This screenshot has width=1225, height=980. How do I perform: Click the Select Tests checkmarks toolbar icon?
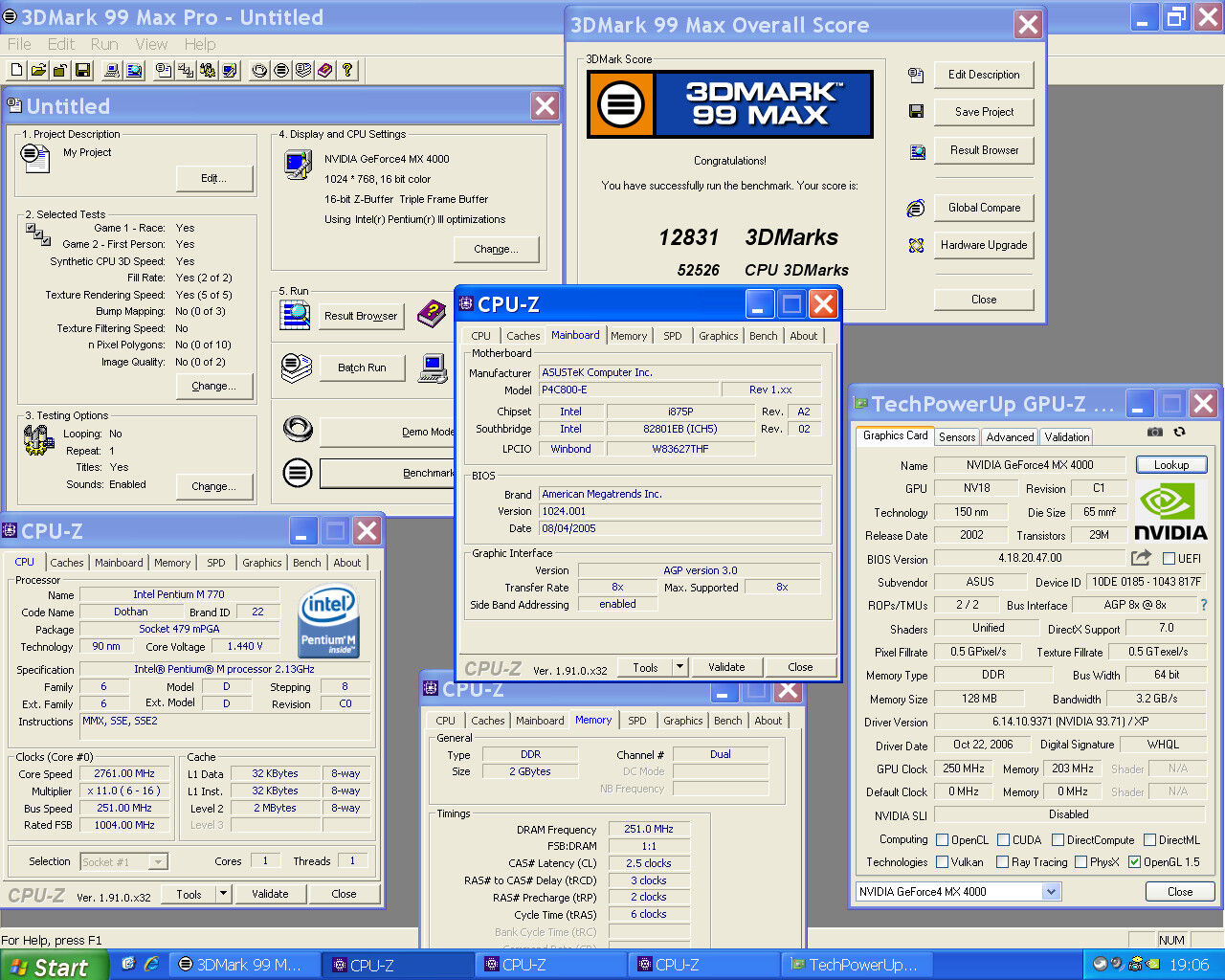pos(186,70)
